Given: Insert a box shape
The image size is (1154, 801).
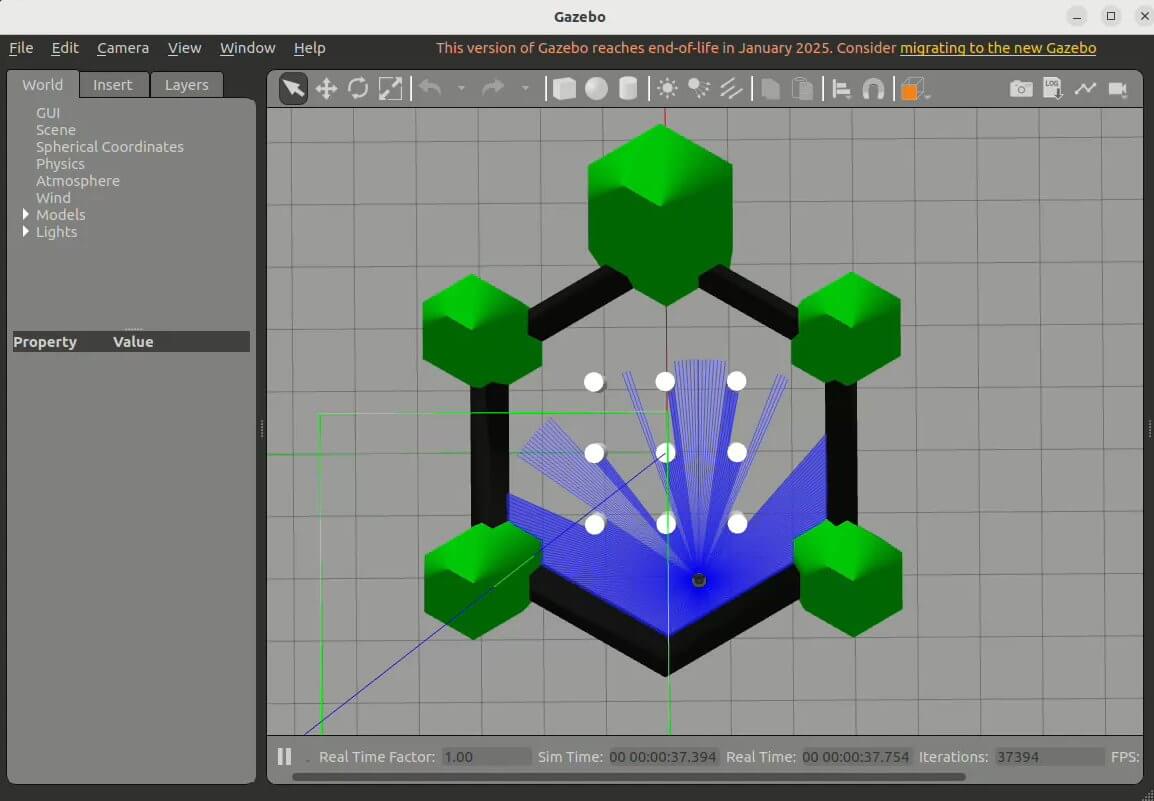Looking at the screenshot, I should 564,89.
